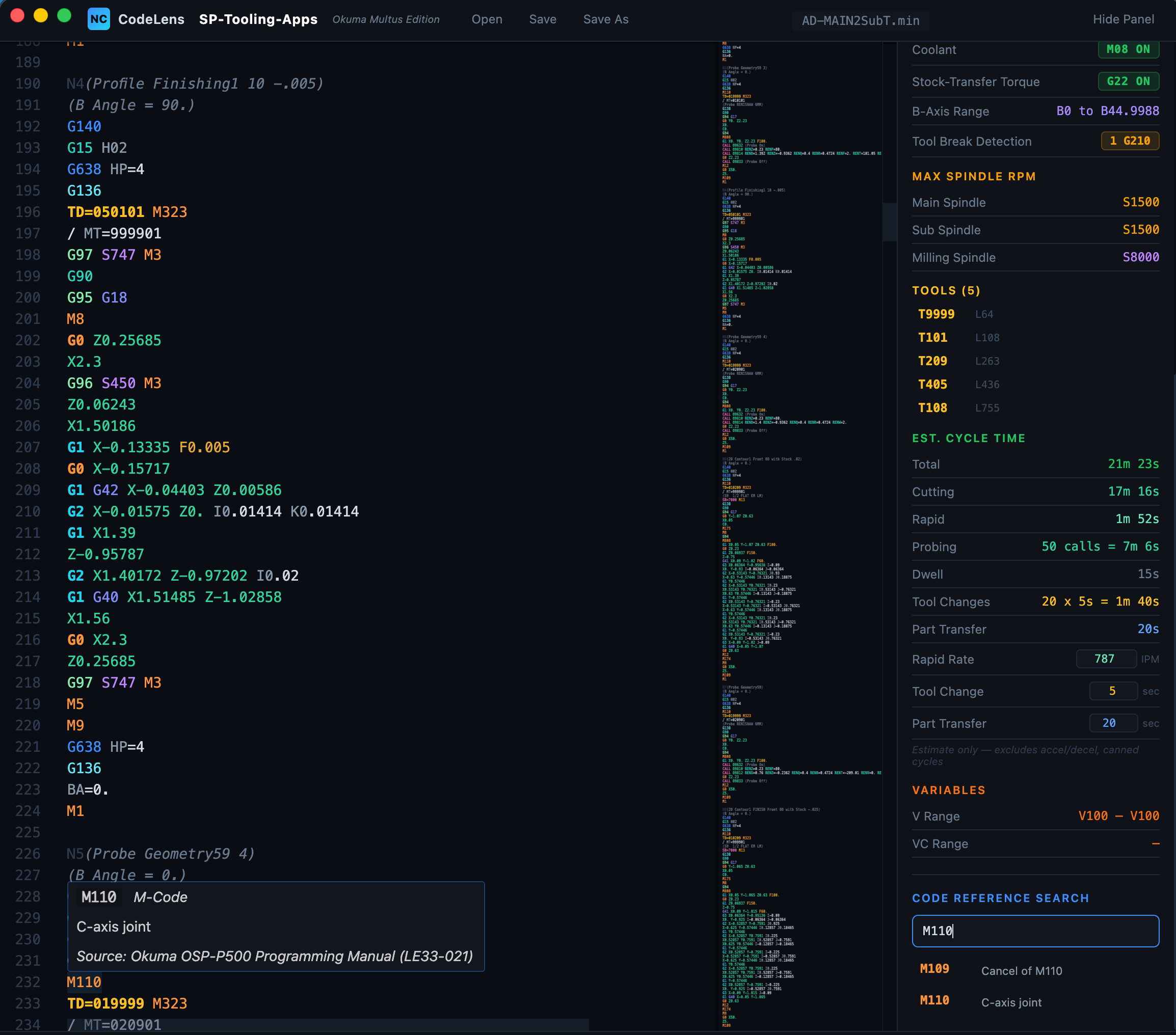
Task: Click into the Code Reference Search box
Action: (x=1035, y=931)
